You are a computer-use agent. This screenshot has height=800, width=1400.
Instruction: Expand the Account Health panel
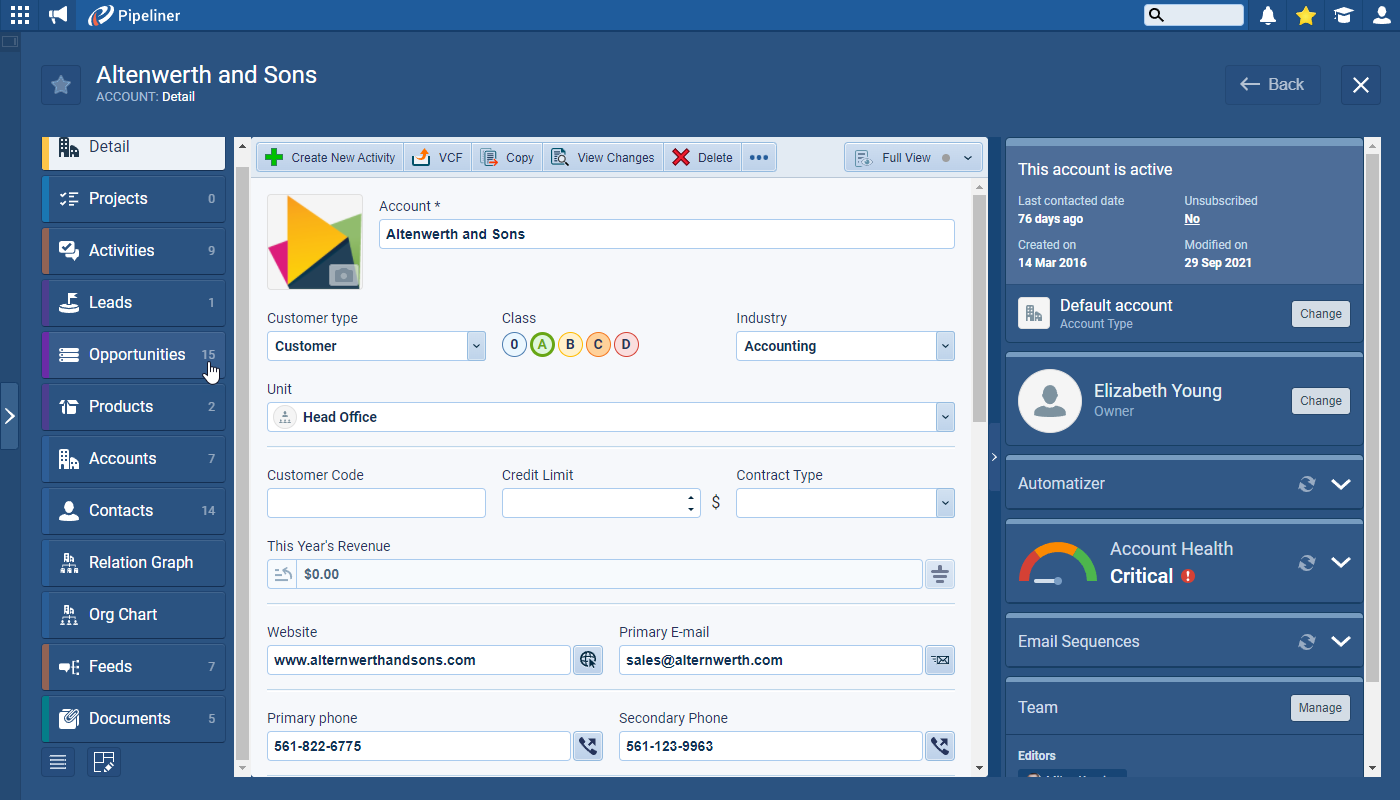1341,563
